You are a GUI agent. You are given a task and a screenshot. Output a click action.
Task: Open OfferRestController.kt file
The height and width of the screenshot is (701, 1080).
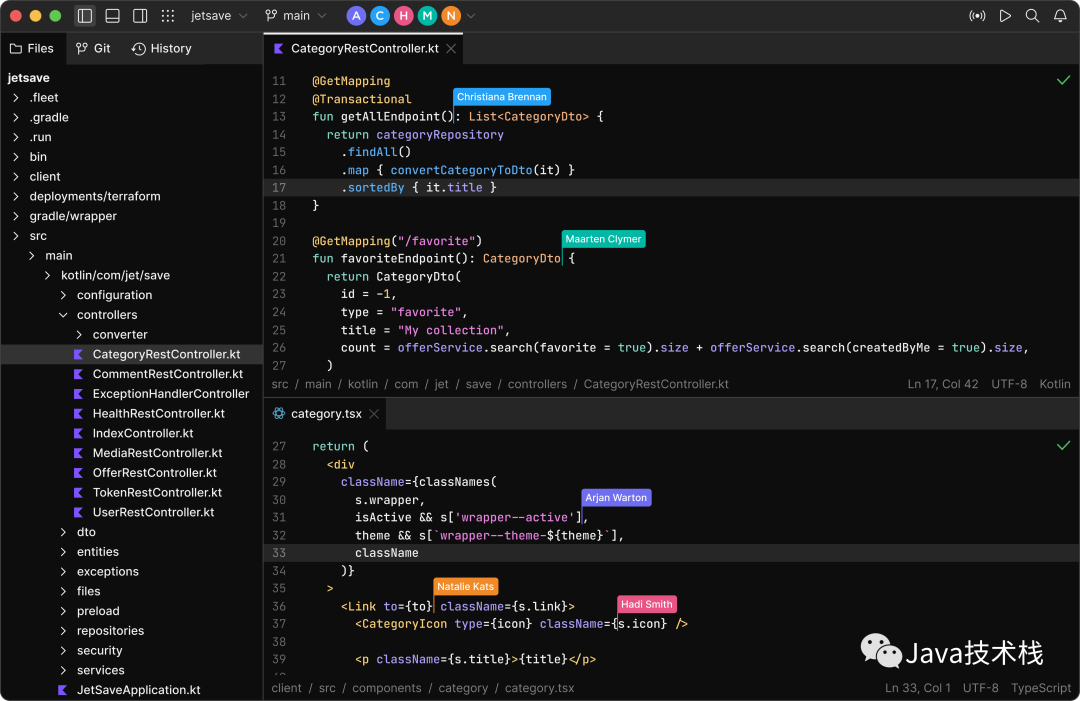tap(154, 473)
